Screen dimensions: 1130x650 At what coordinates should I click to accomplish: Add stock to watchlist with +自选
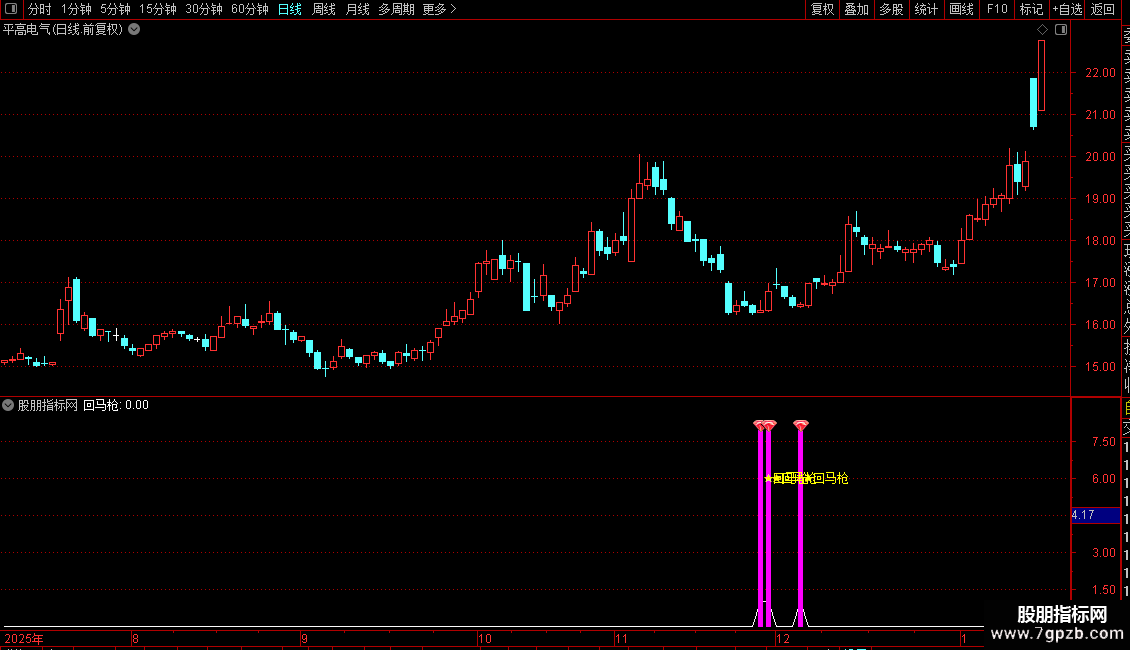click(1067, 9)
